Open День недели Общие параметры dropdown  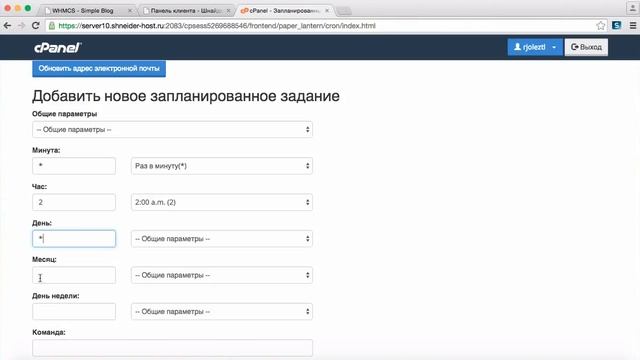point(222,311)
